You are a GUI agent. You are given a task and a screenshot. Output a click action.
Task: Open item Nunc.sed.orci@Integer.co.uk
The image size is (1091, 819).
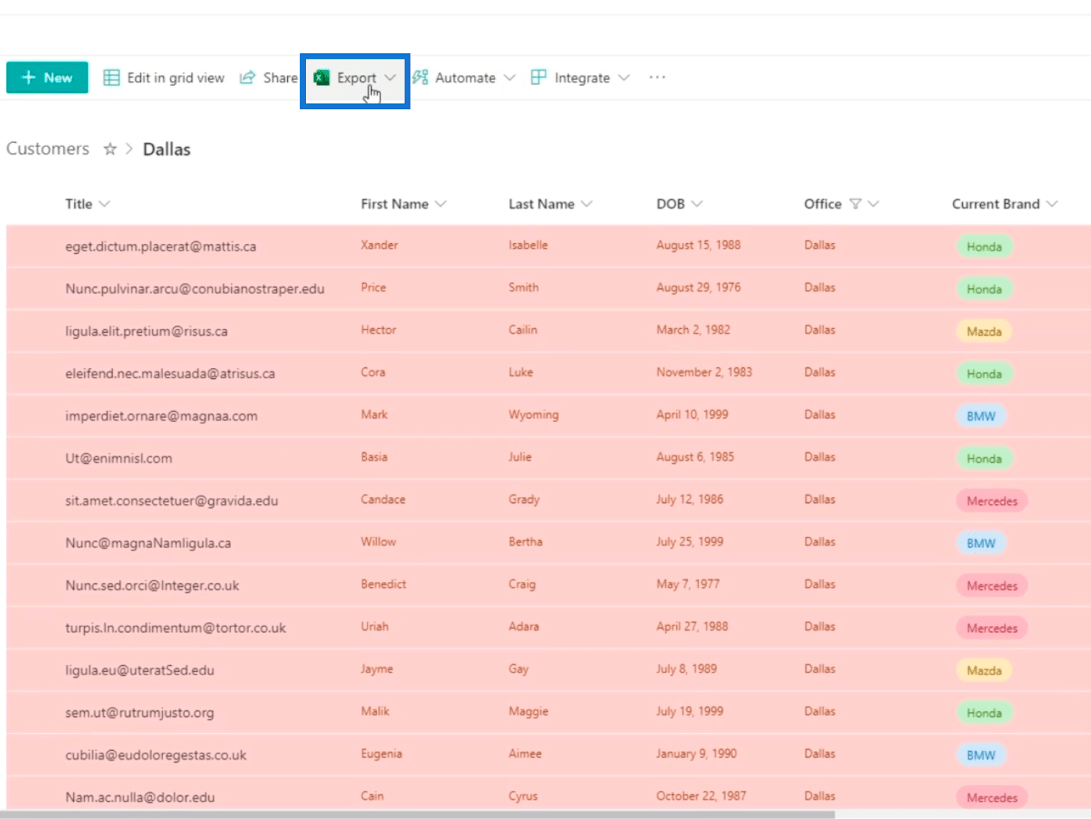[152, 586]
